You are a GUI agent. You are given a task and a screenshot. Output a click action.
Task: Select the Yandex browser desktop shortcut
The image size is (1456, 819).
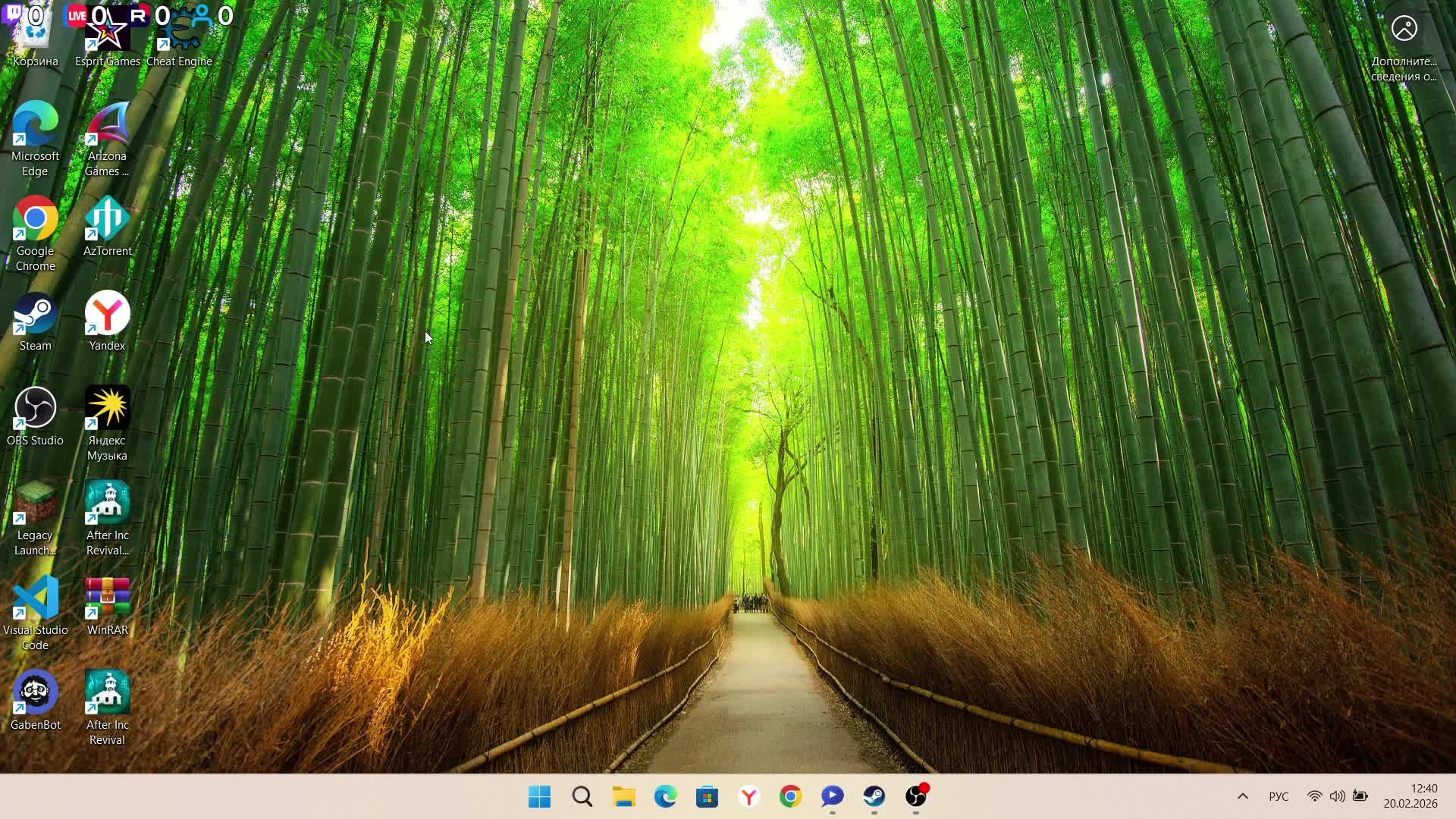pos(107,315)
